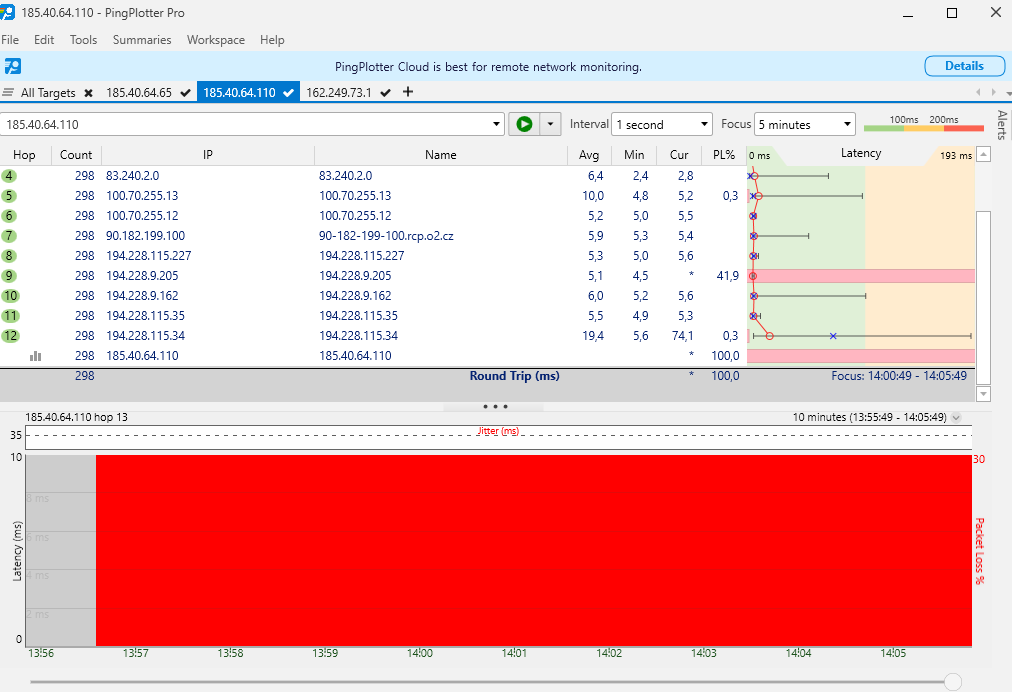Open the Alerts side panel
The height and width of the screenshot is (692, 1012).
[1002, 125]
